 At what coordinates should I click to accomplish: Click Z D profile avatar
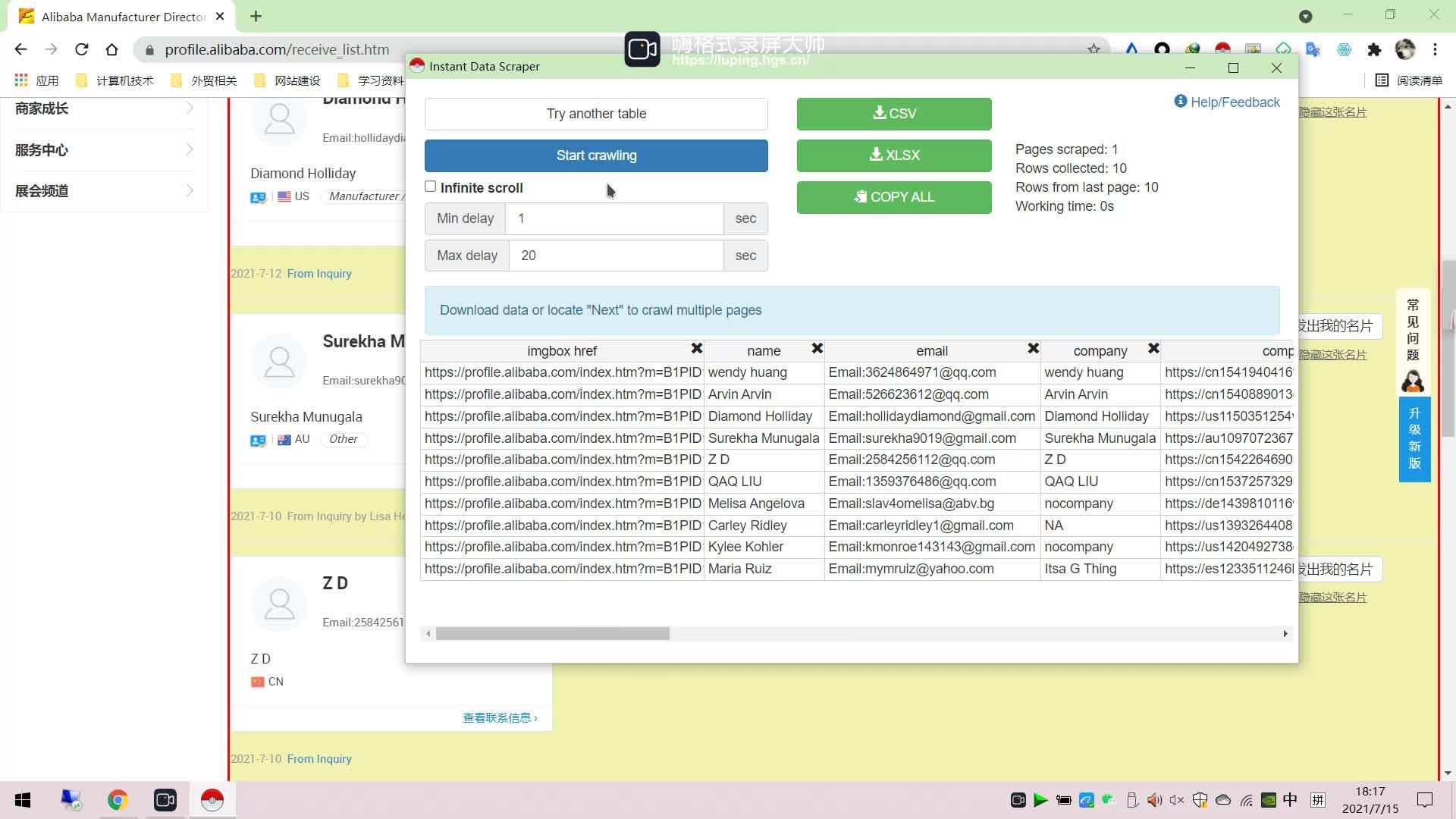point(279,604)
